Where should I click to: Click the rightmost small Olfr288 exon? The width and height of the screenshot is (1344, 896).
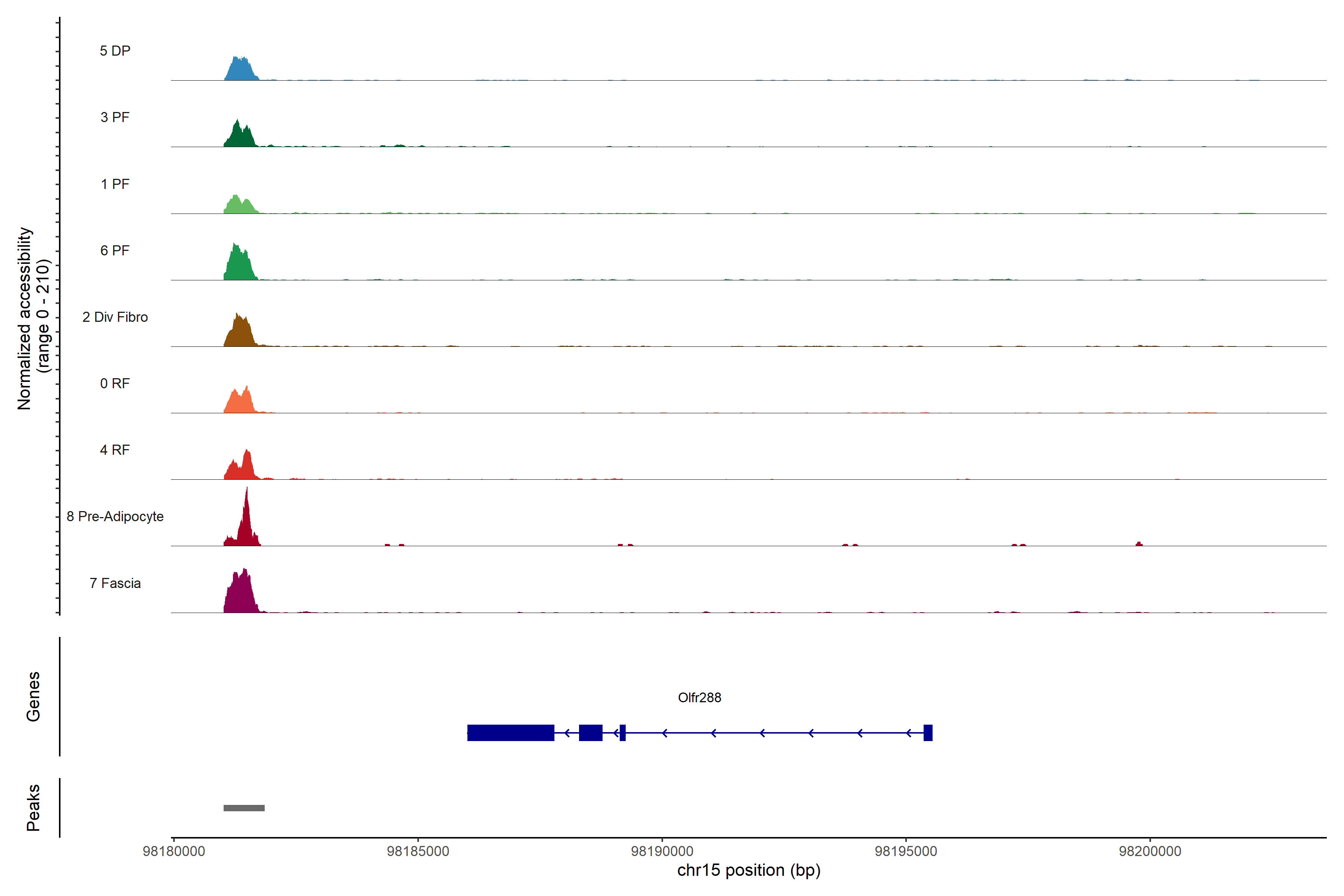coord(928,732)
